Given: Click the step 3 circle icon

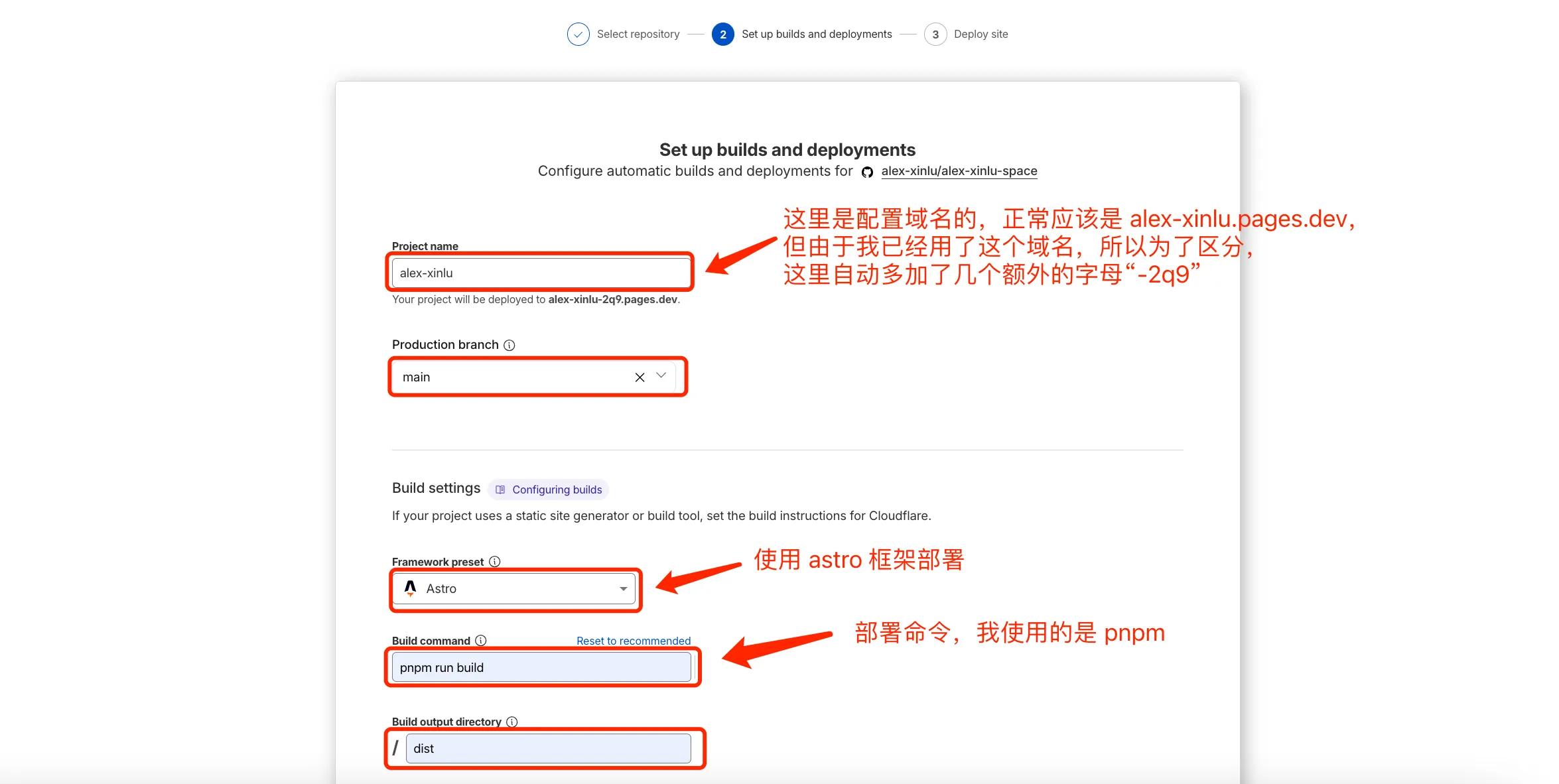Looking at the screenshot, I should click(935, 34).
